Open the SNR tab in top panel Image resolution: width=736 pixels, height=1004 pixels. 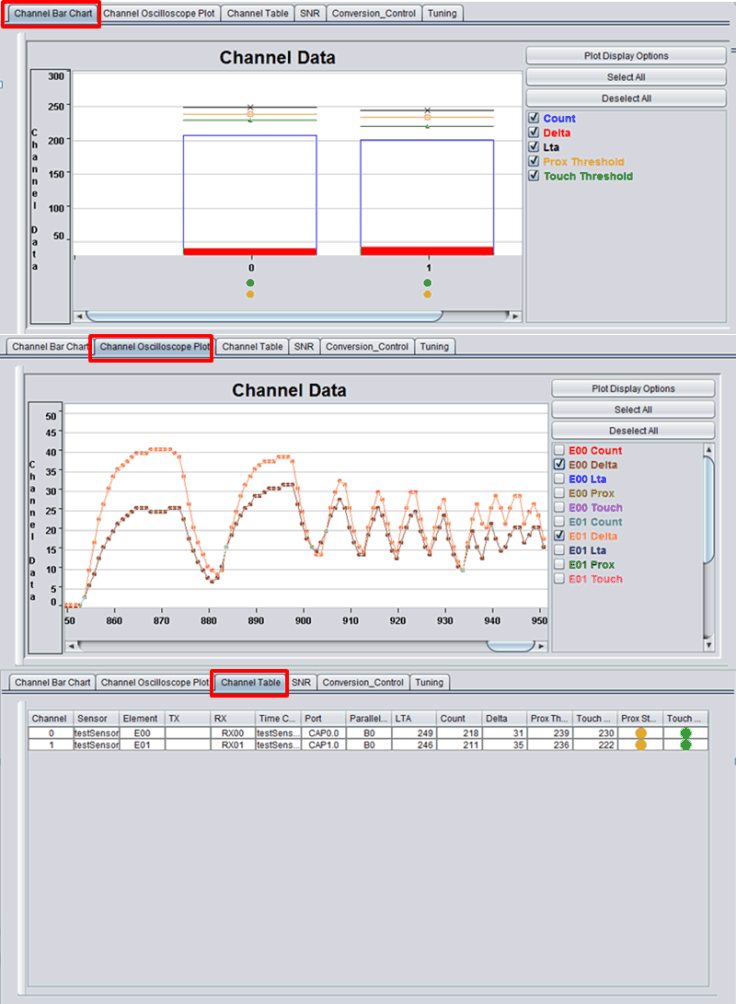pos(310,13)
